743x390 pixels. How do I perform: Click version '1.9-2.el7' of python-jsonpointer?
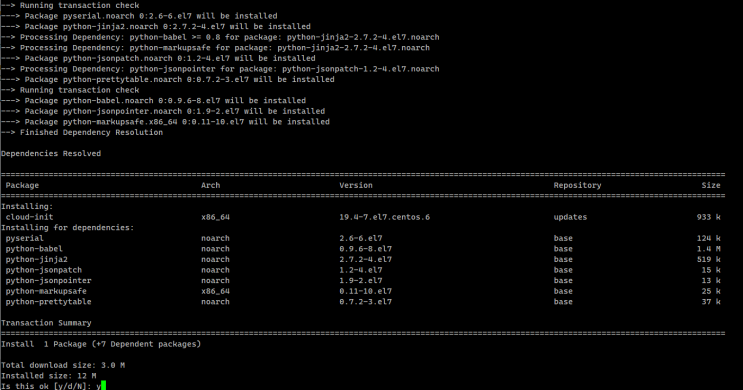pos(361,281)
